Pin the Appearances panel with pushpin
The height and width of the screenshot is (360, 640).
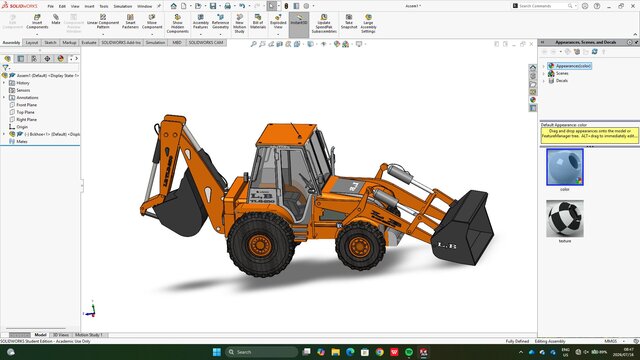pos(636,42)
